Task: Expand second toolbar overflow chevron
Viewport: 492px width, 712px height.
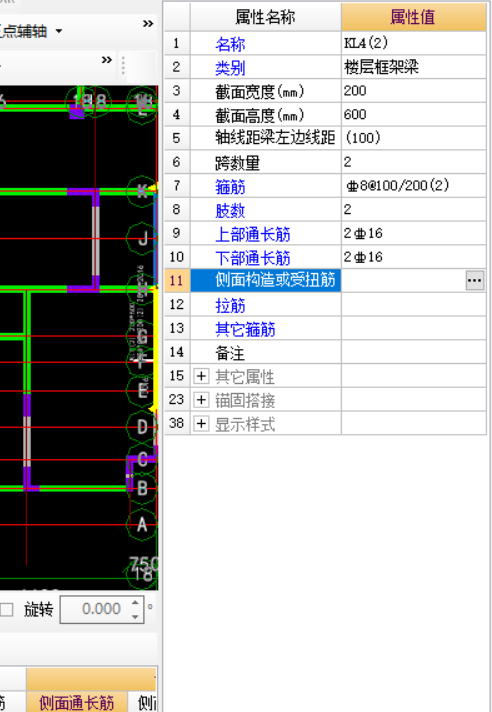Action: tap(107, 60)
